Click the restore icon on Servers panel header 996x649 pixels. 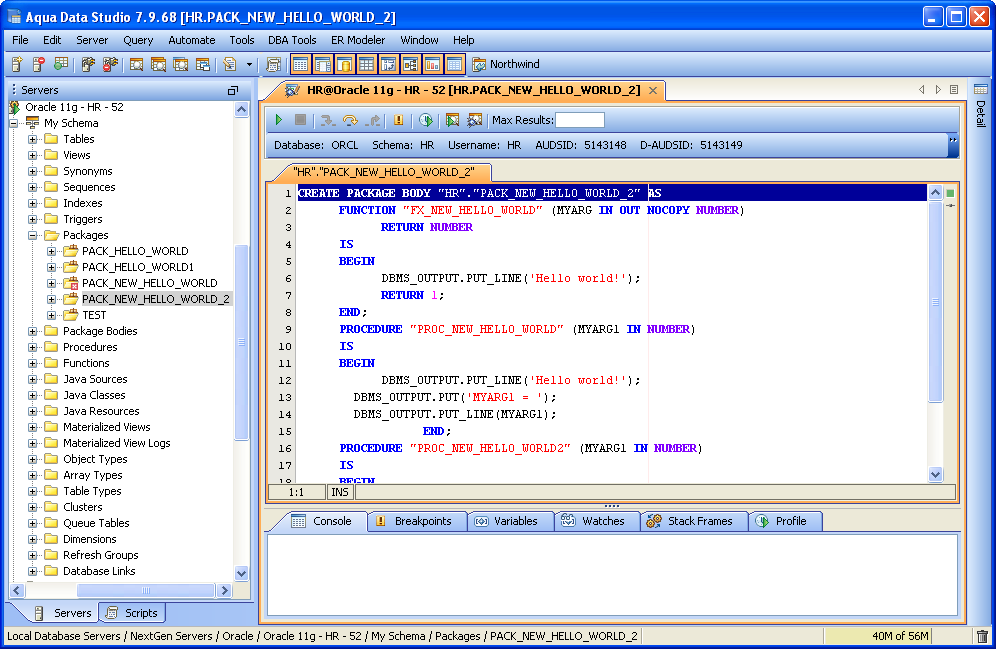(x=233, y=90)
